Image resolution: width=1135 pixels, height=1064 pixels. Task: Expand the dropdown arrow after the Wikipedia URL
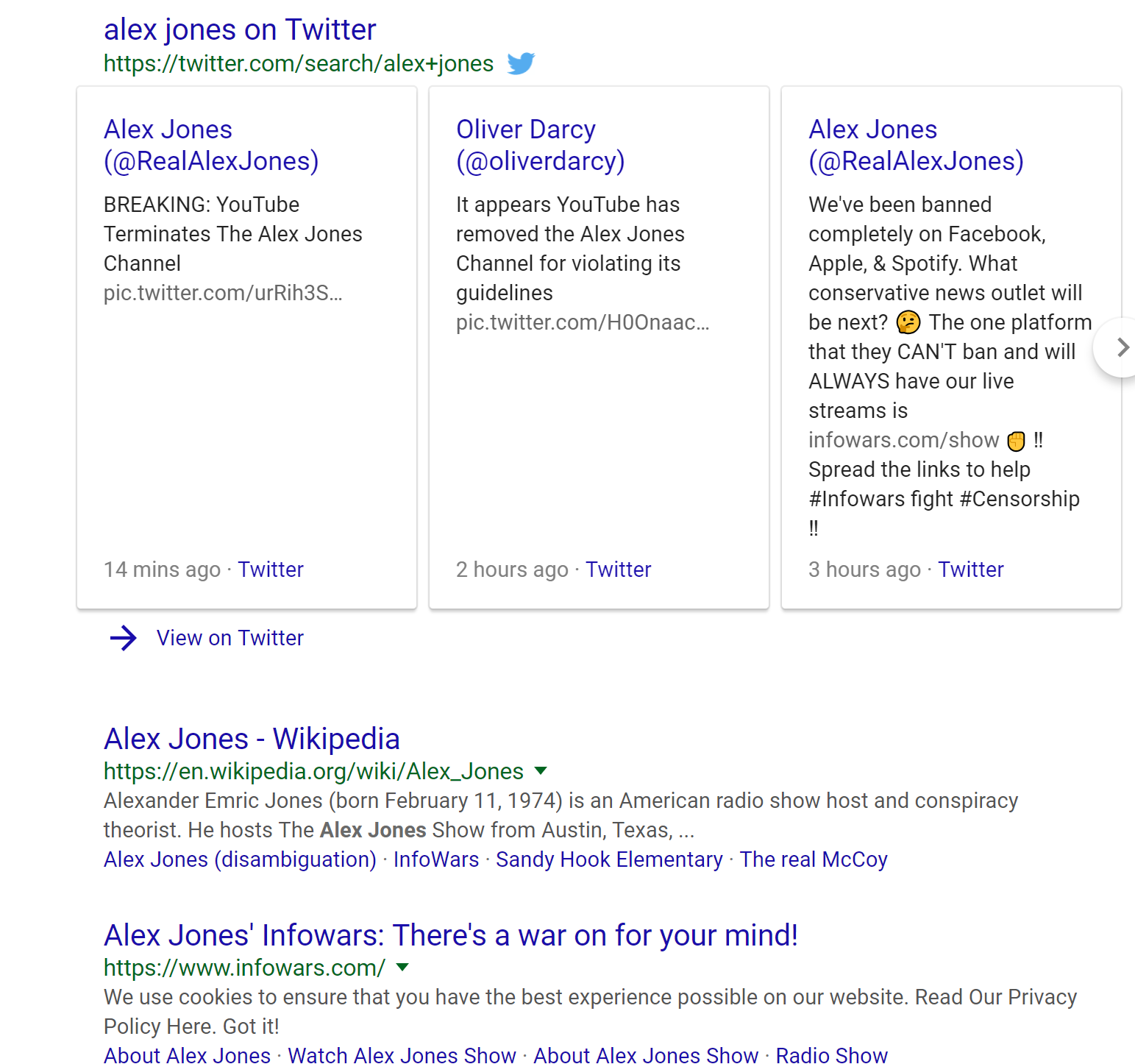pyautogui.click(x=541, y=771)
